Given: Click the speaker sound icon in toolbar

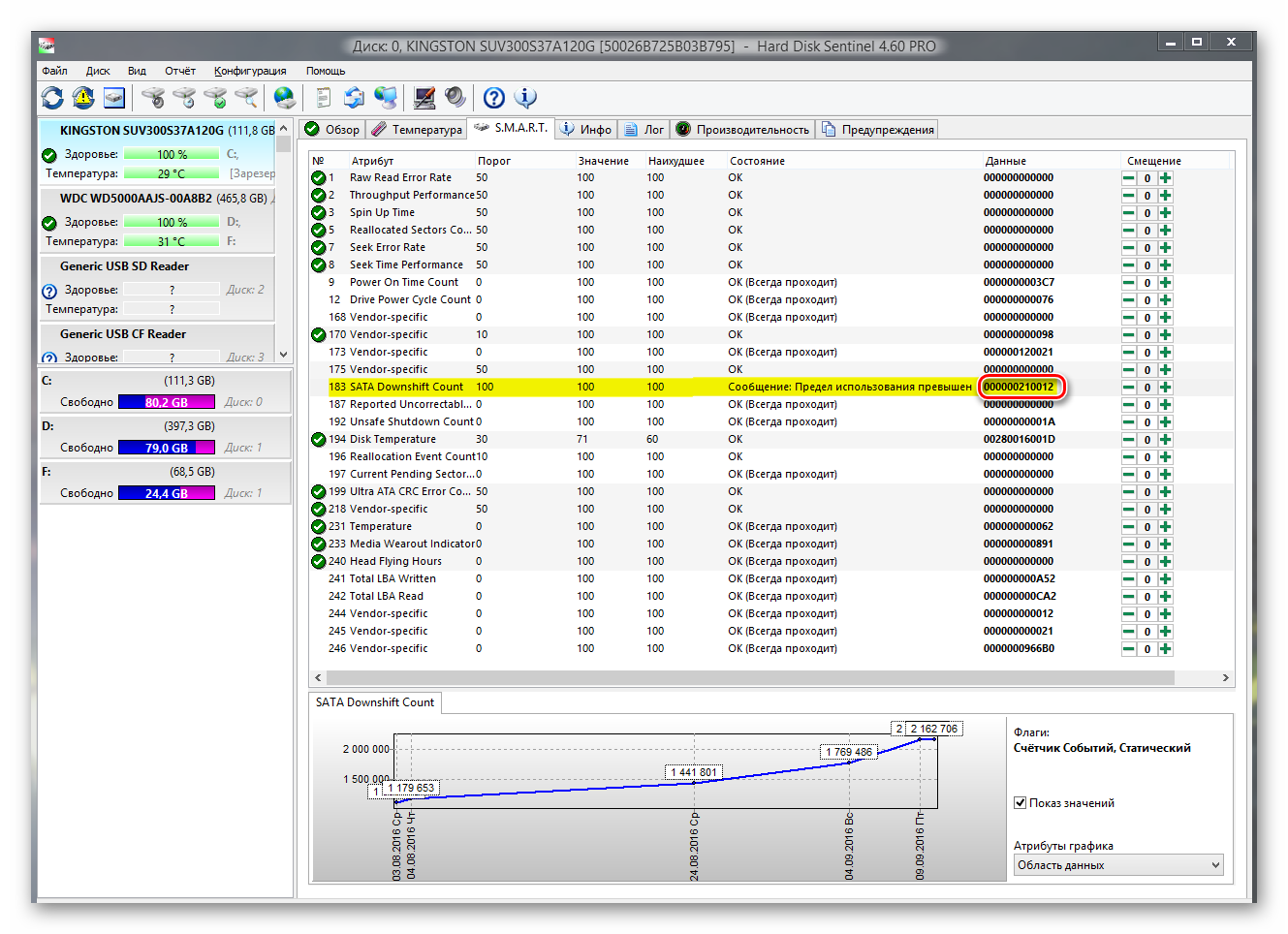Looking at the screenshot, I should [456, 98].
